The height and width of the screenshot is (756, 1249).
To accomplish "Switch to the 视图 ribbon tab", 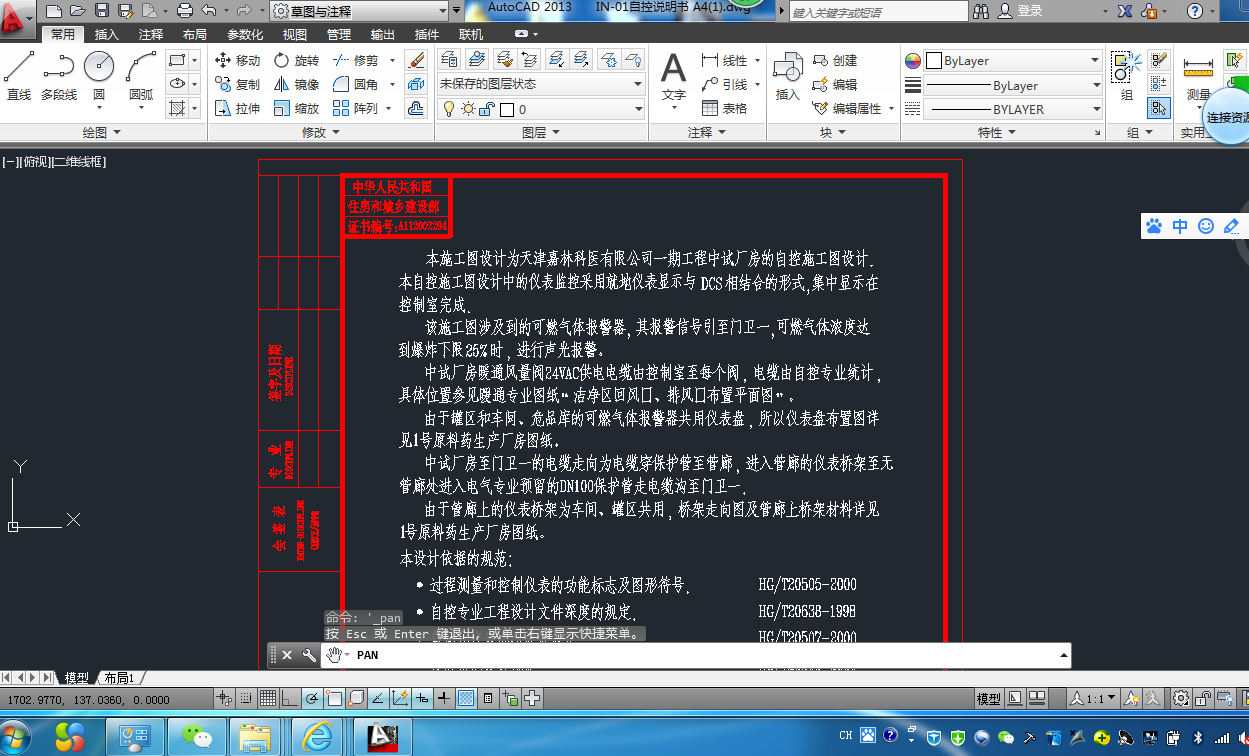I will pyautogui.click(x=295, y=34).
